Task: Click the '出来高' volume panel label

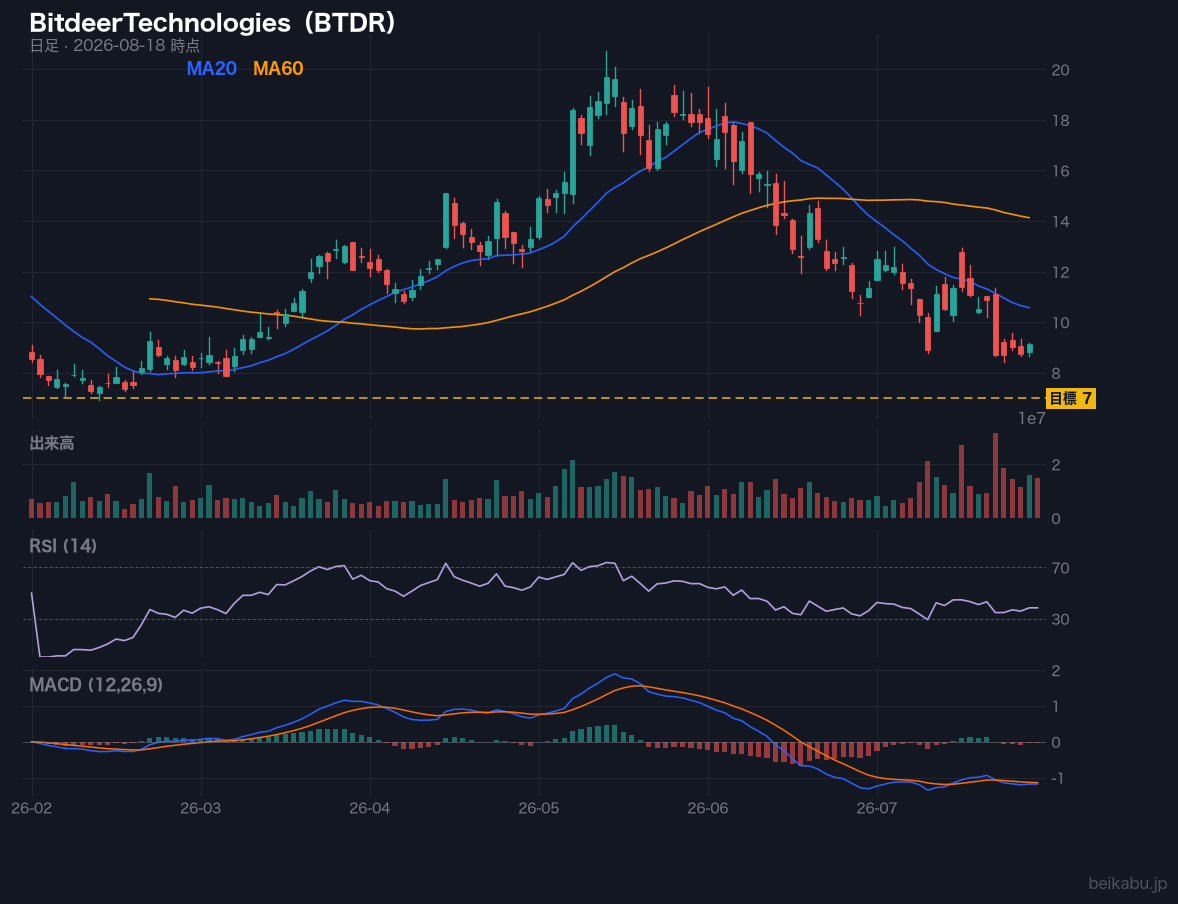Action: [52, 443]
